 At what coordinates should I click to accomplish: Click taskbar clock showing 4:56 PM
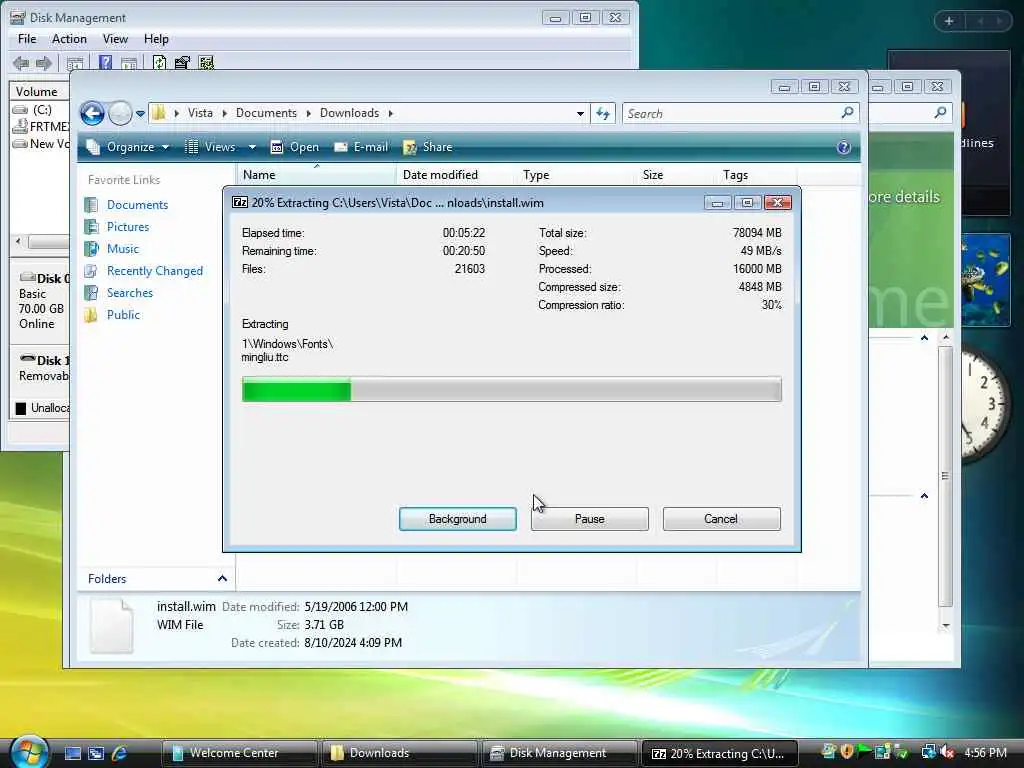coord(985,752)
